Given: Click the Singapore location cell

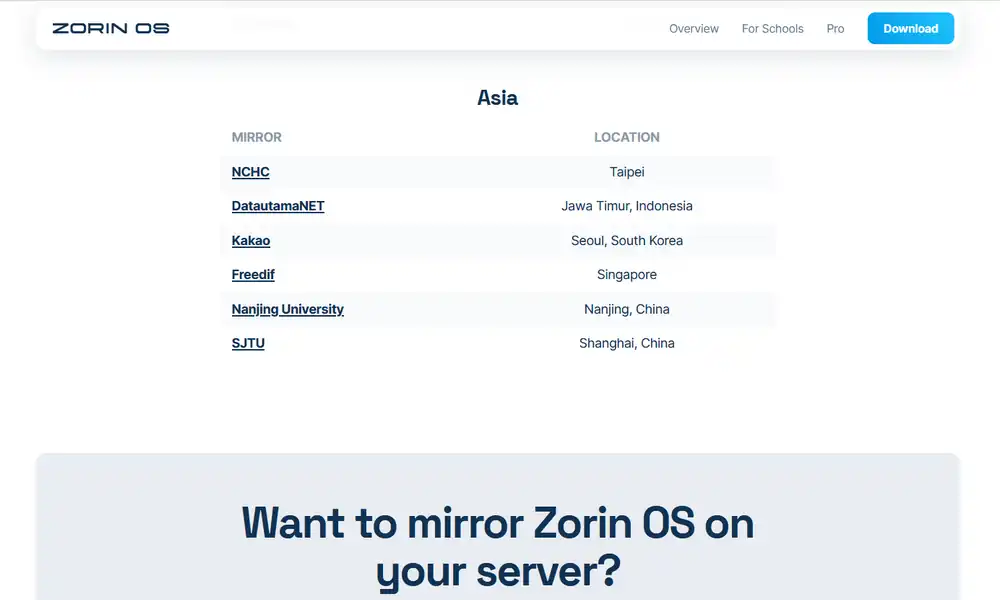Looking at the screenshot, I should tap(627, 275).
